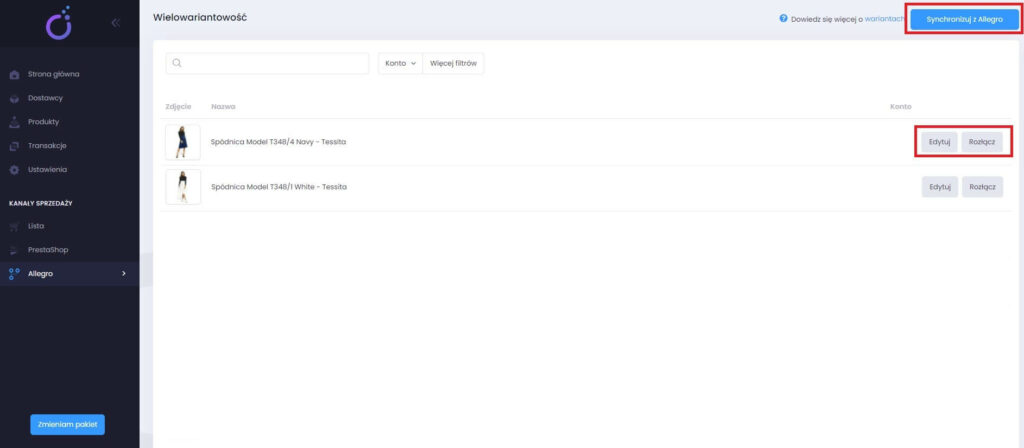
Task: Collapse the sidebar with double-chevron icon
Action: coord(116,23)
